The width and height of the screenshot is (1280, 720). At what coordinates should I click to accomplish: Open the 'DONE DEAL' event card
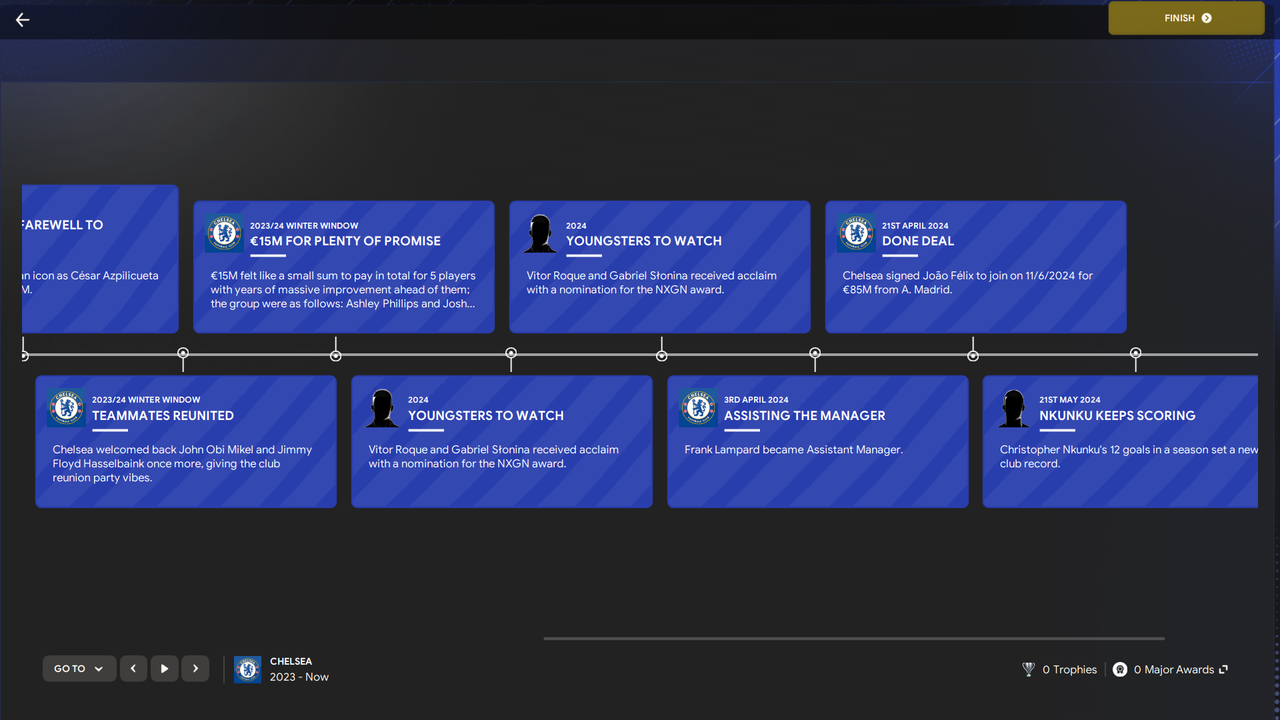(976, 267)
